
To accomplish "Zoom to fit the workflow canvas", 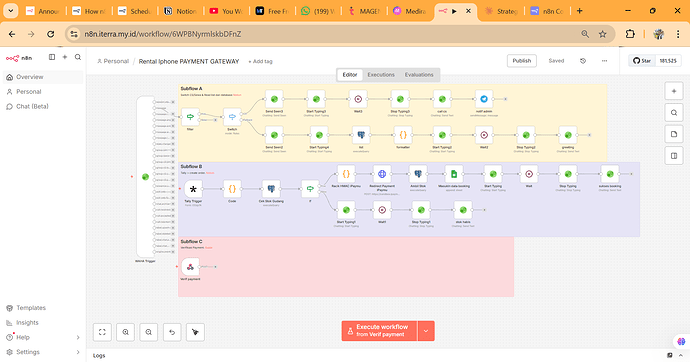I will [x=102, y=332].
